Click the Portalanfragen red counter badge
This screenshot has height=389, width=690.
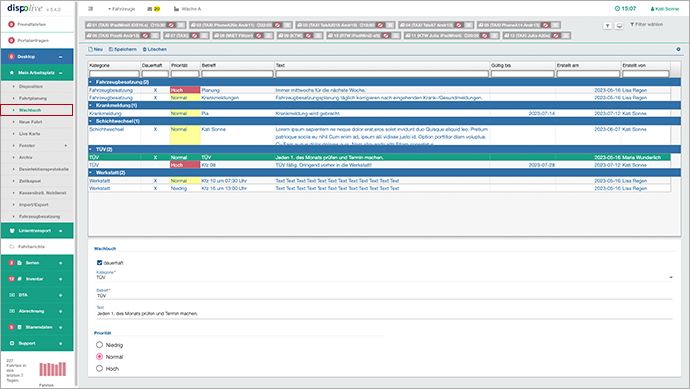coord(11,40)
